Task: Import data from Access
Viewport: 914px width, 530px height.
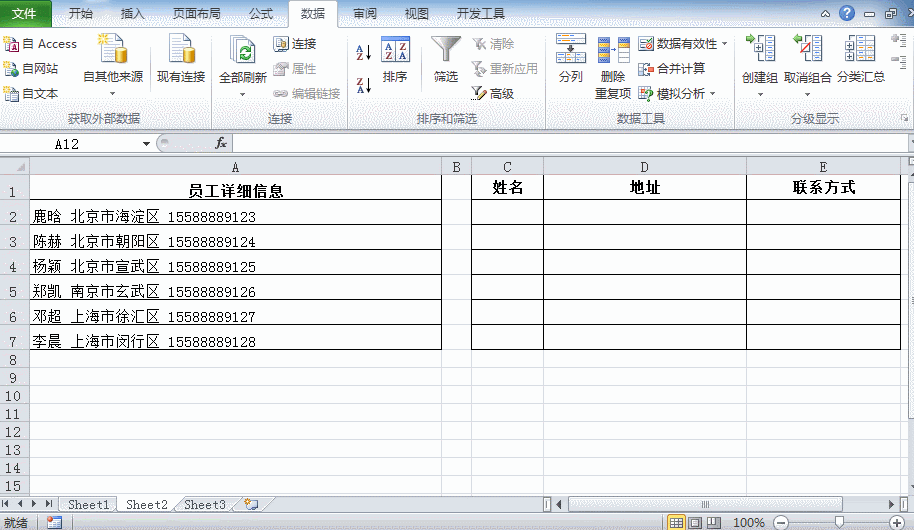Action: [x=40, y=44]
